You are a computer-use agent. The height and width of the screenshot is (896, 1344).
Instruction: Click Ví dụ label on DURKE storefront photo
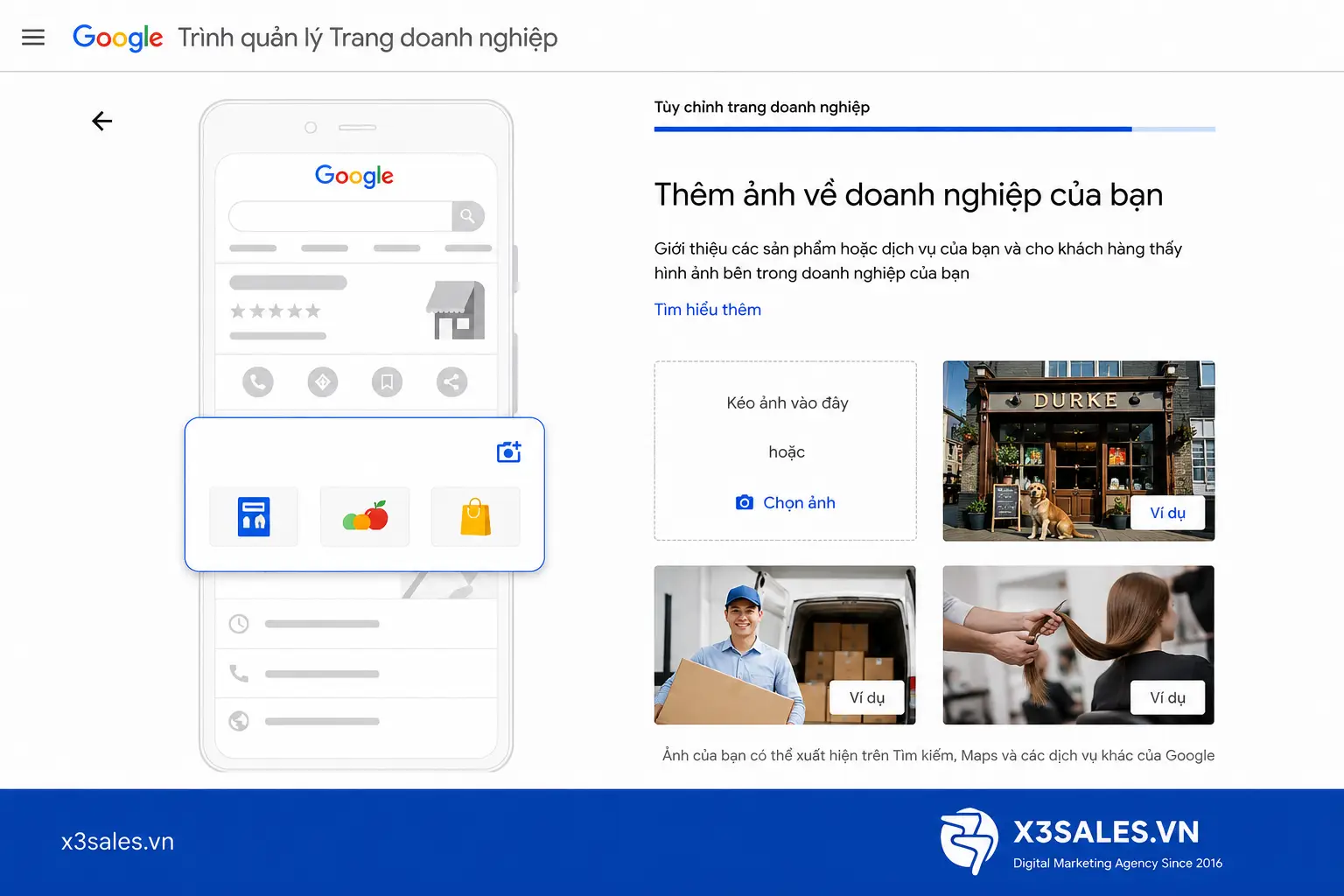click(x=1167, y=513)
